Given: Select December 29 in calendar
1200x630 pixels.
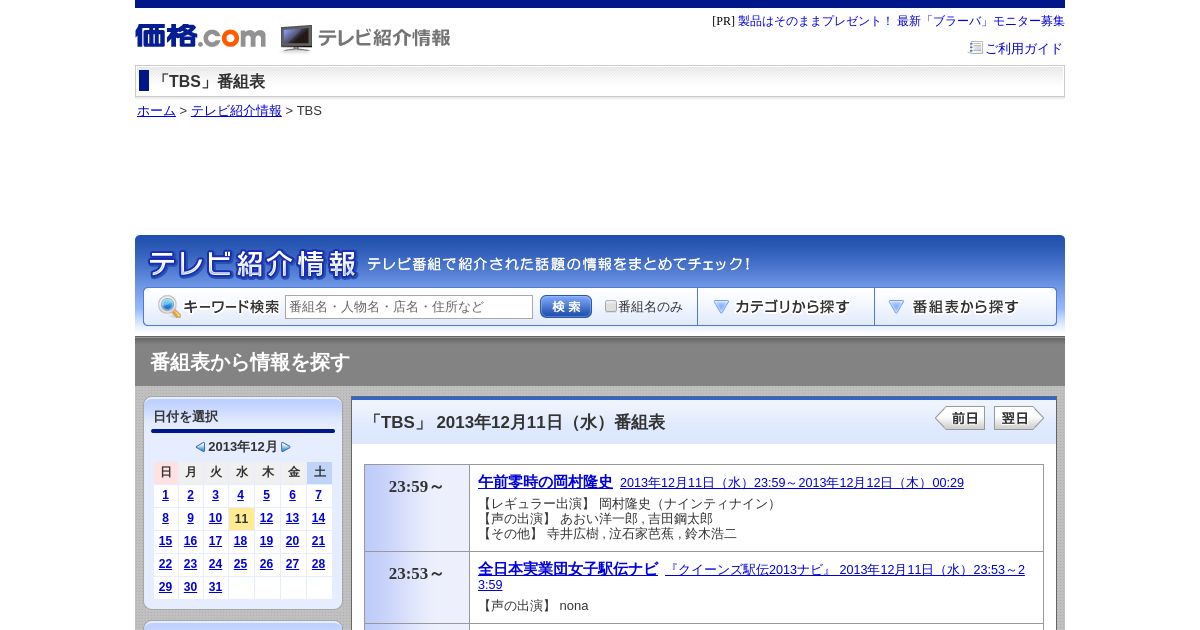Looking at the screenshot, I should click(165, 587).
